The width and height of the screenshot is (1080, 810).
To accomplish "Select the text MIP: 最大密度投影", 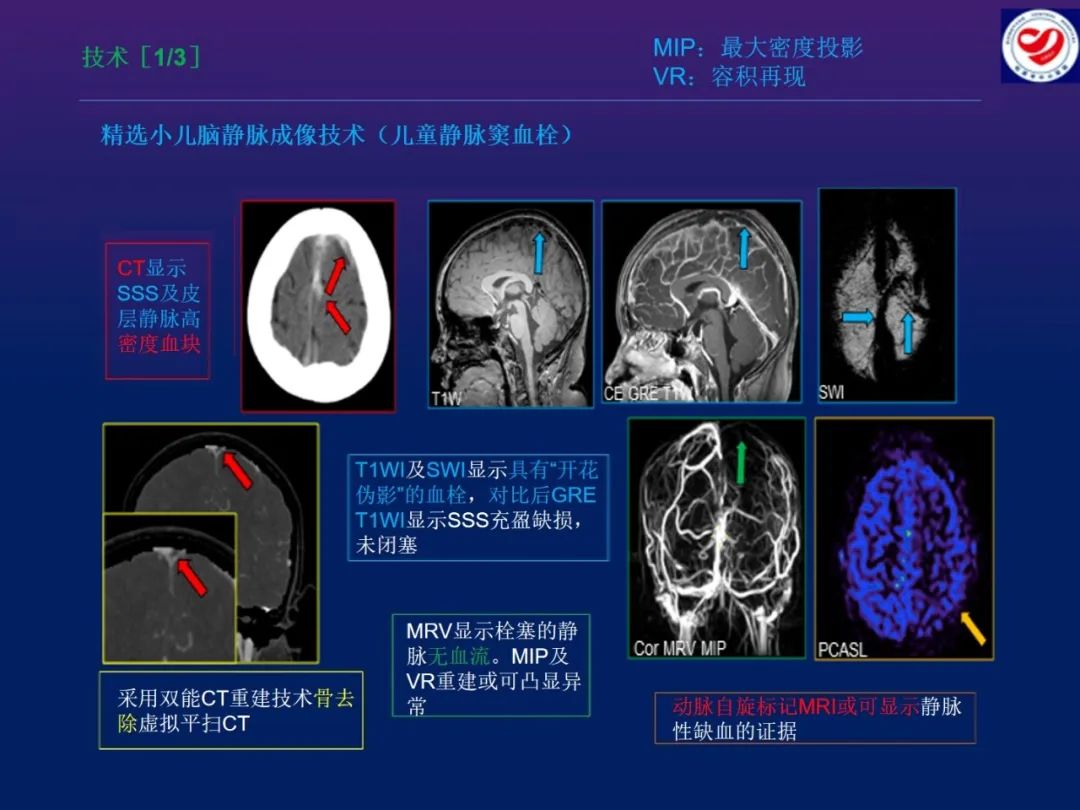I will pyautogui.click(x=758, y=48).
